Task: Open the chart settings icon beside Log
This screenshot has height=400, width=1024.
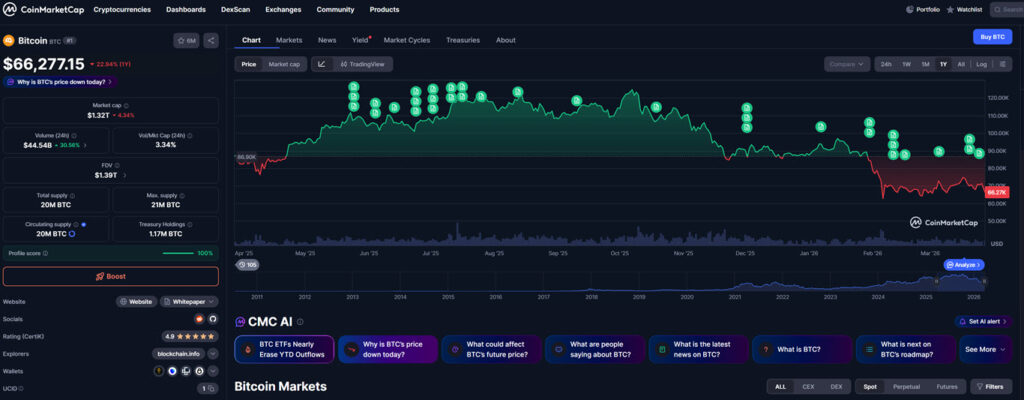Action: point(1001,64)
